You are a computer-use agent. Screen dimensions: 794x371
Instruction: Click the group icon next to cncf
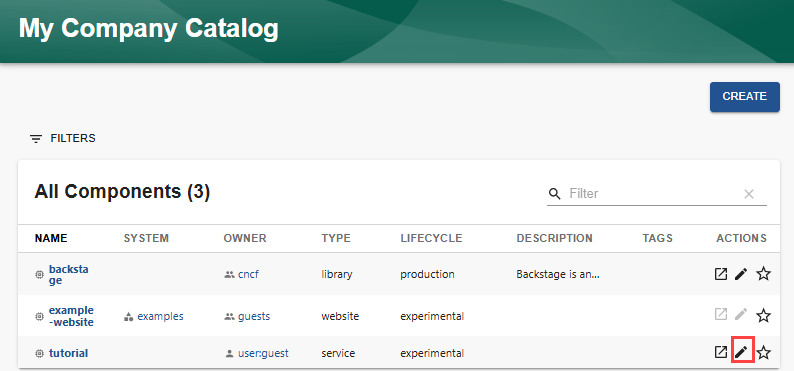(x=229, y=275)
